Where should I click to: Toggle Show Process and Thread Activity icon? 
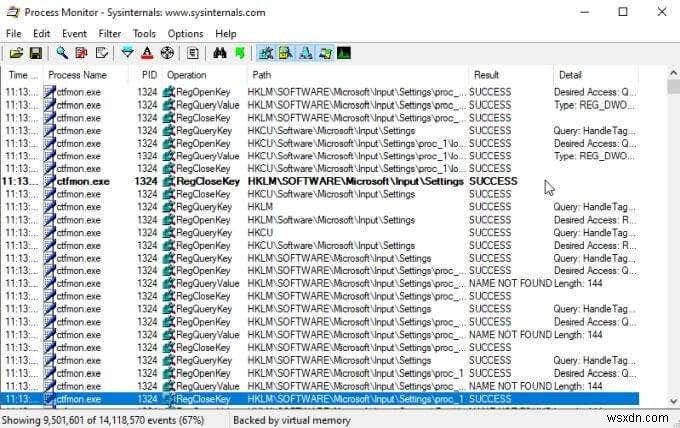pos(325,53)
